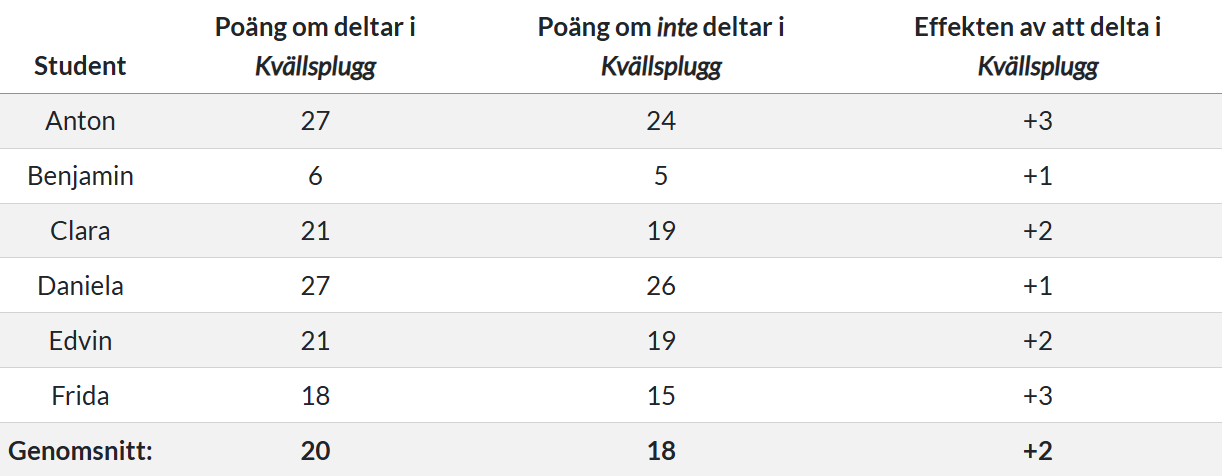Select Benjamin's score of 6 with Kvällsplugg

coord(315,176)
